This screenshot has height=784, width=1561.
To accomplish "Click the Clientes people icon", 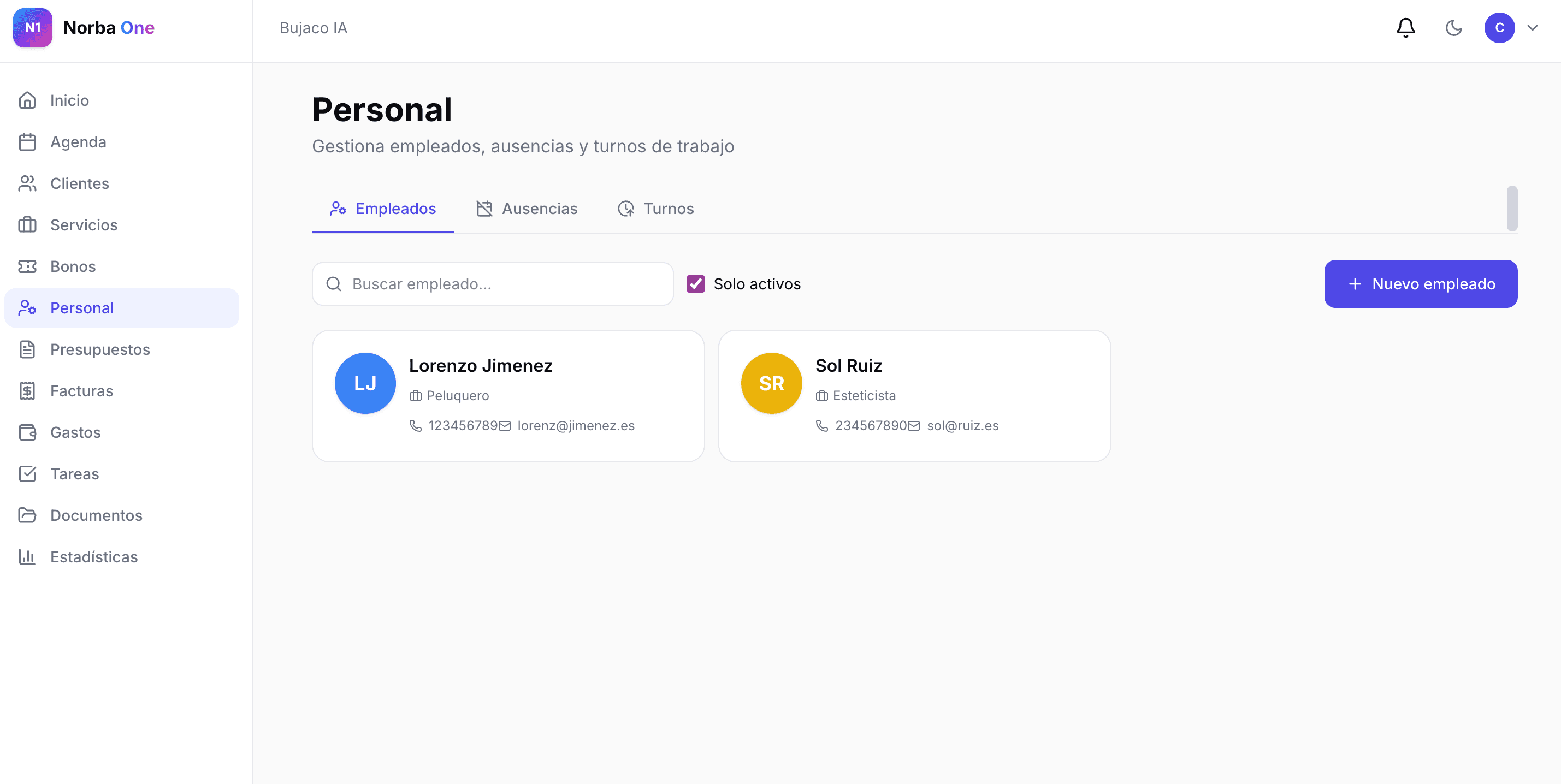I will [x=27, y=183].
